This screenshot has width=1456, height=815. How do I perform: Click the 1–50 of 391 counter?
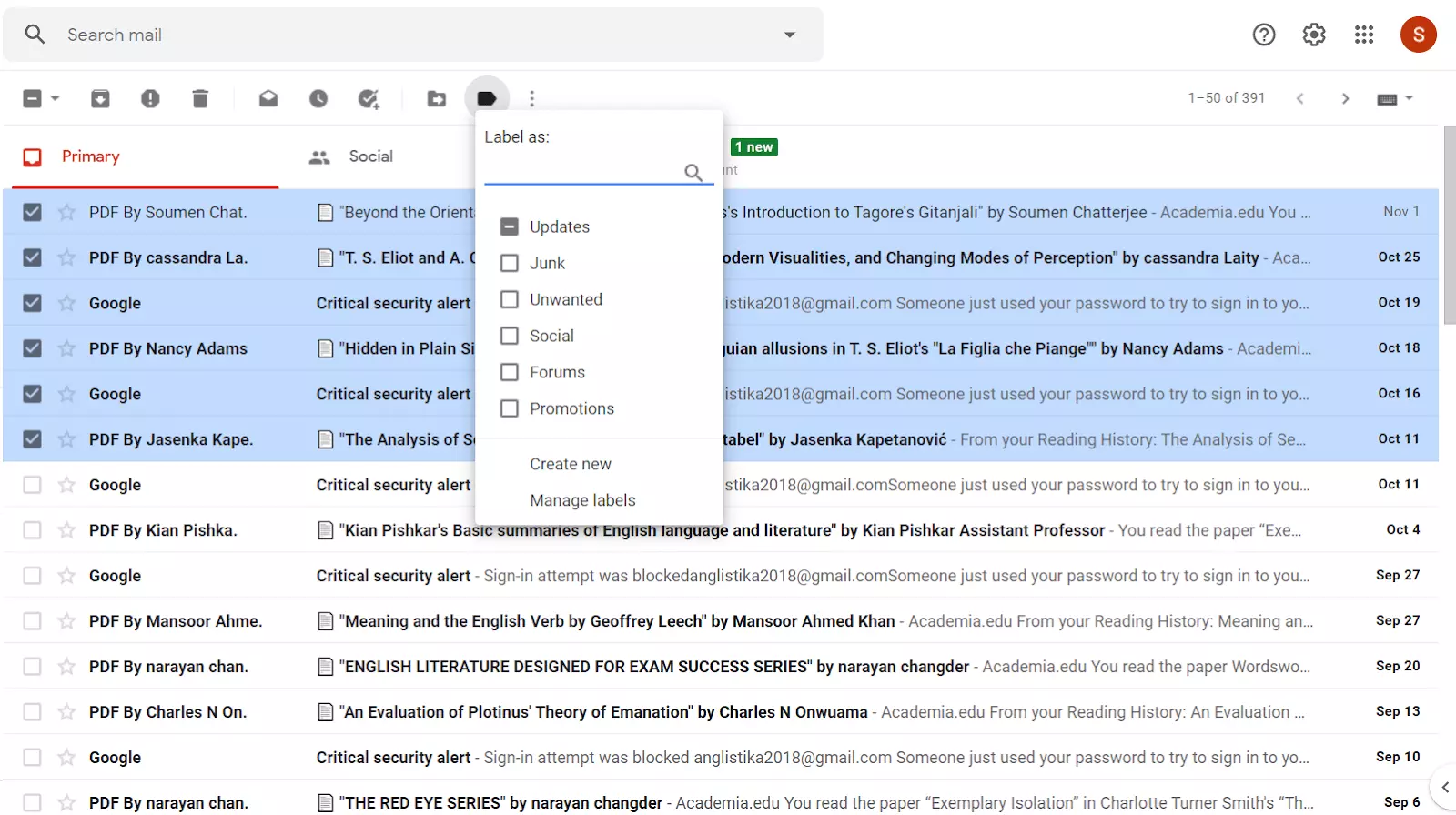(x=1226, y=98)
